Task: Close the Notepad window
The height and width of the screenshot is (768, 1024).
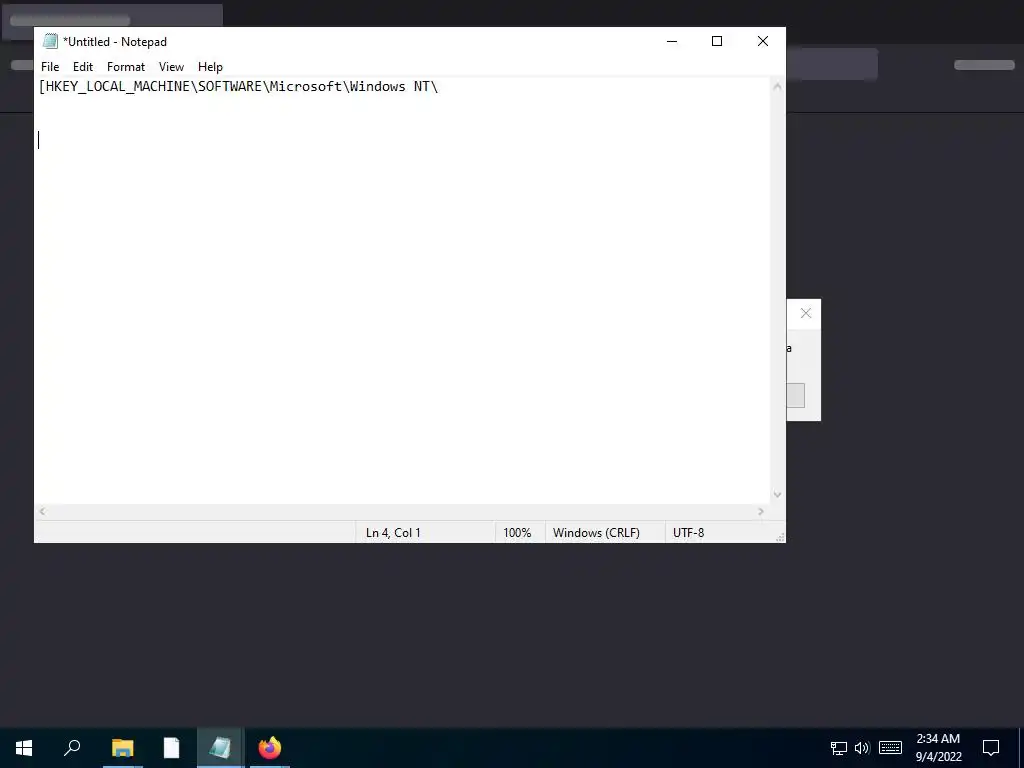Action: coord(762,41)
